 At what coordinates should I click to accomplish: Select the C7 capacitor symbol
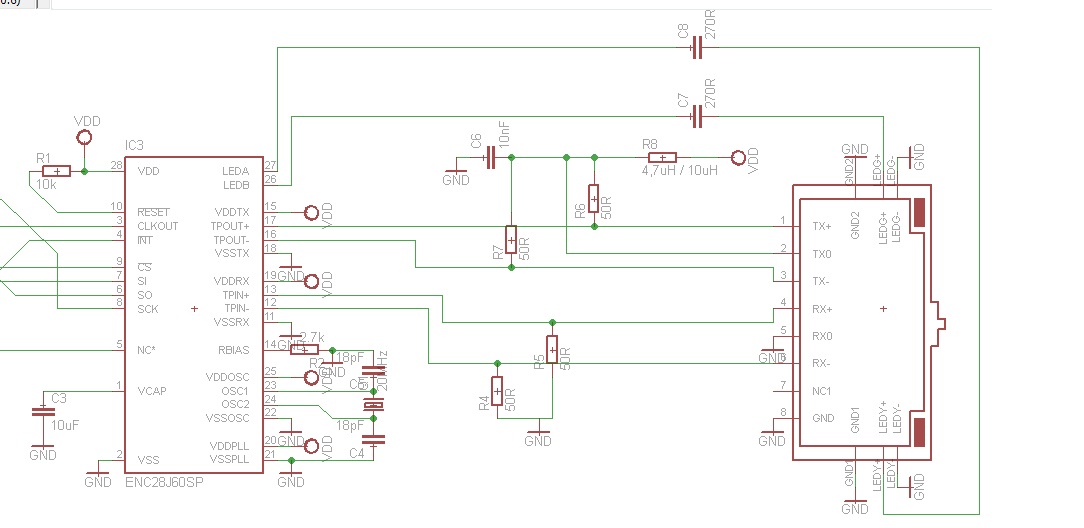coord(697,117)
